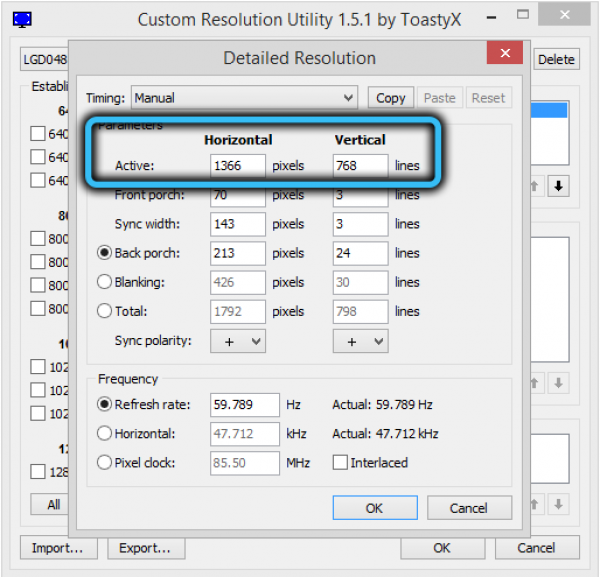Select the Refresh rate radio button
The image size is (600, 577).
104,404
